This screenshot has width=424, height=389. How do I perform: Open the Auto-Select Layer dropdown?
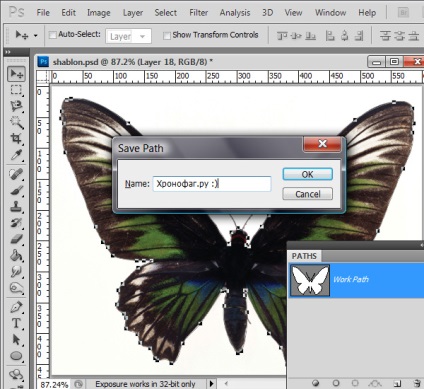point(128,36)
